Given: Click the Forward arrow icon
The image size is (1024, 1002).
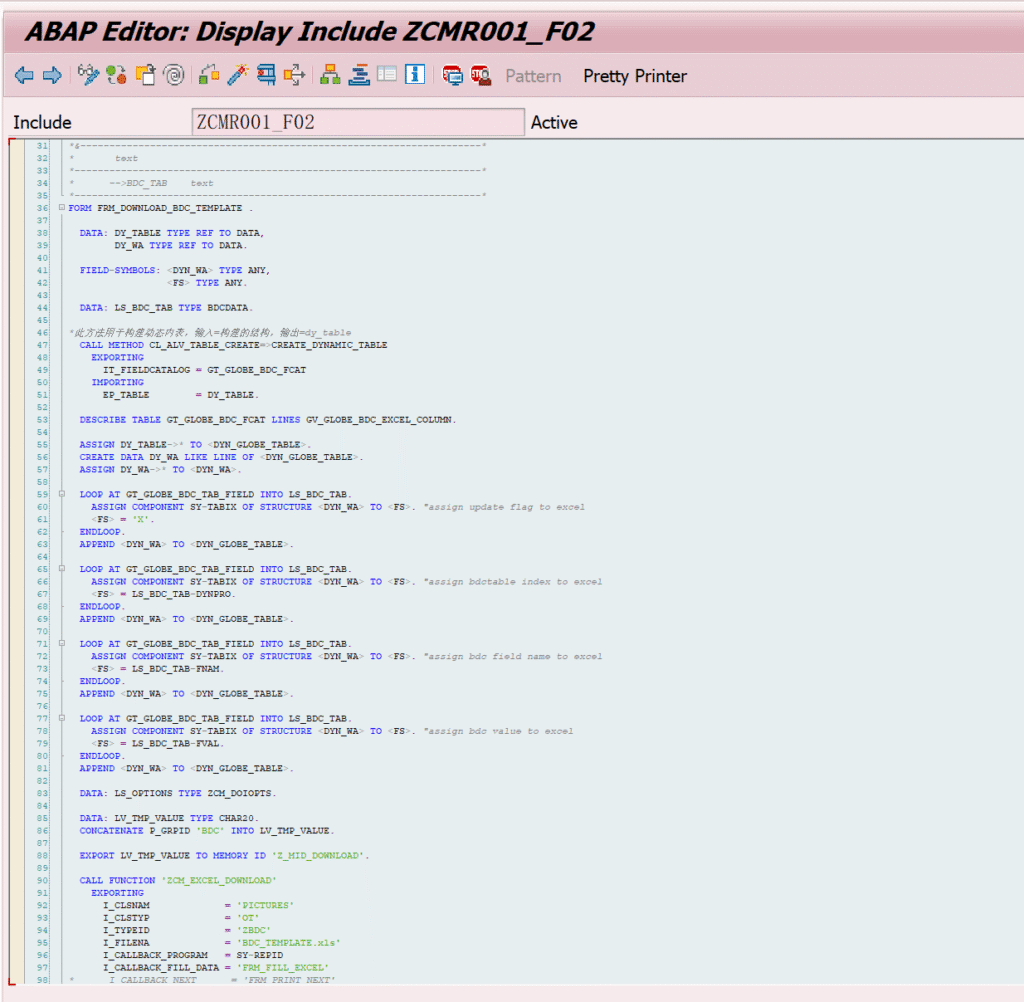Looking at the screenshot, I should tap(52, 76).
